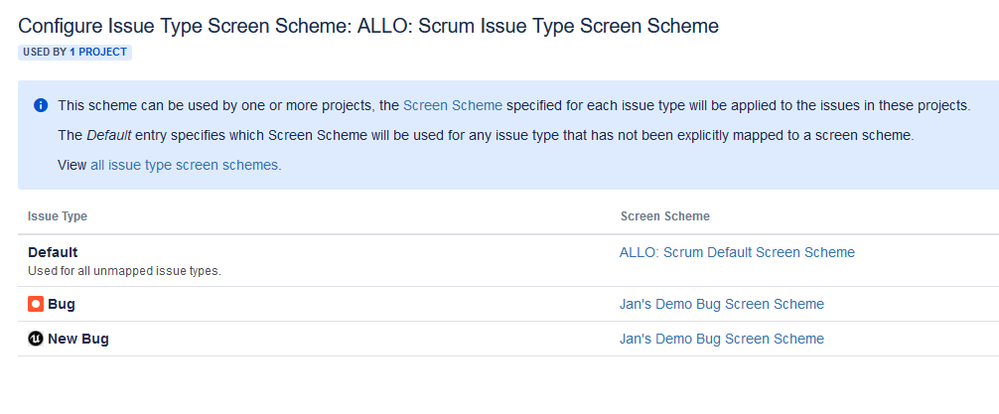Open Jan's Demo Bug Screen Scheme for Bug row
The height and width of the screenshot is (414, 999).
click(722, 304)
